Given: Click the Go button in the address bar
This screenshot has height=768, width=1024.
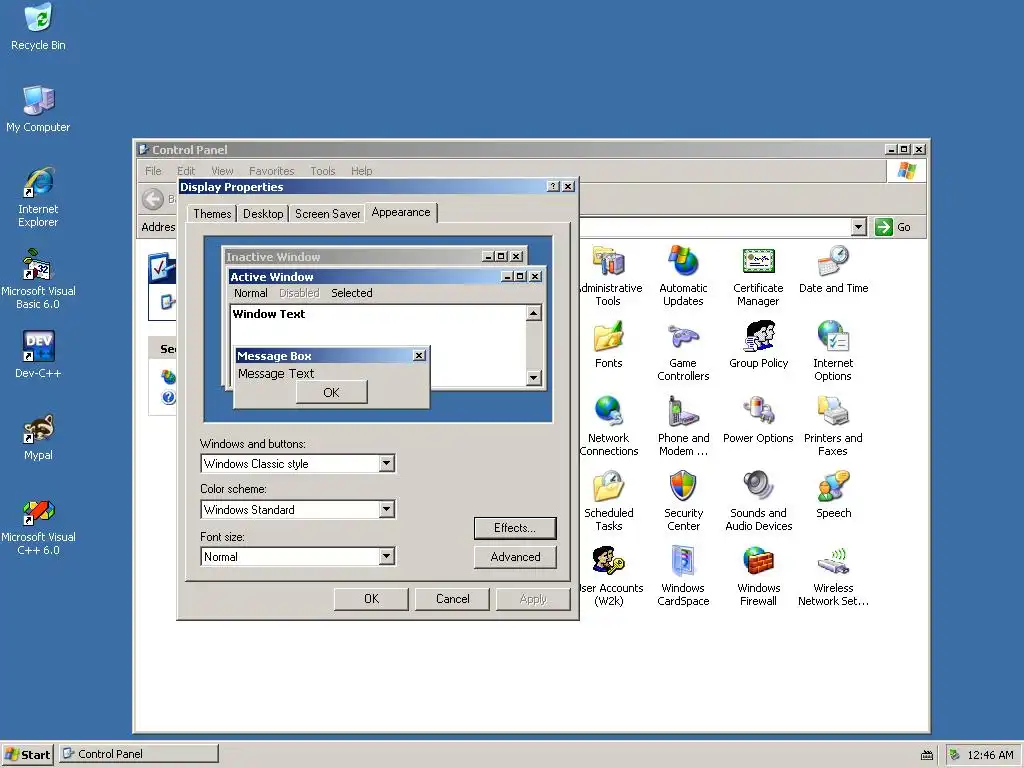Looking at the screenshot, I should [893, 227].
